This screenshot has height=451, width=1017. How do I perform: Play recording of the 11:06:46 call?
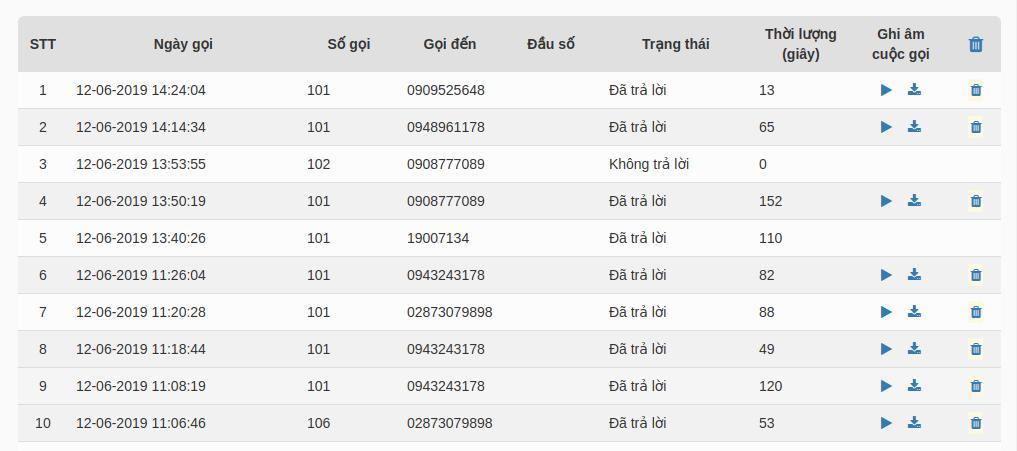886,423
